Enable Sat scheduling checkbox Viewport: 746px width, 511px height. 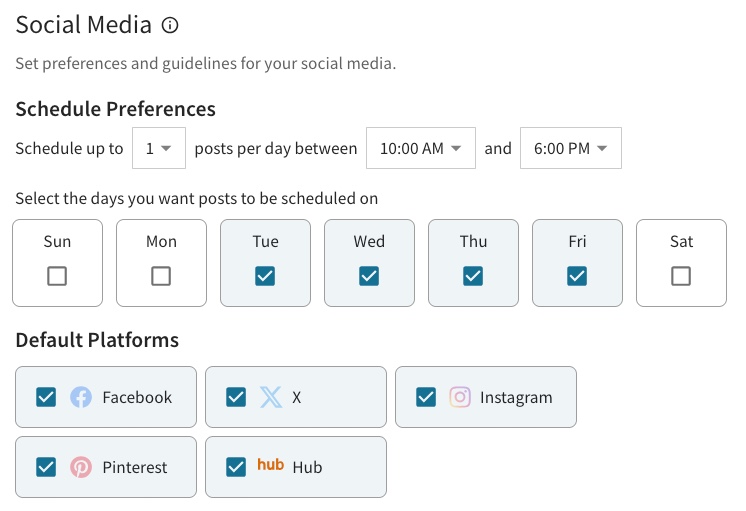click(681, 276)
